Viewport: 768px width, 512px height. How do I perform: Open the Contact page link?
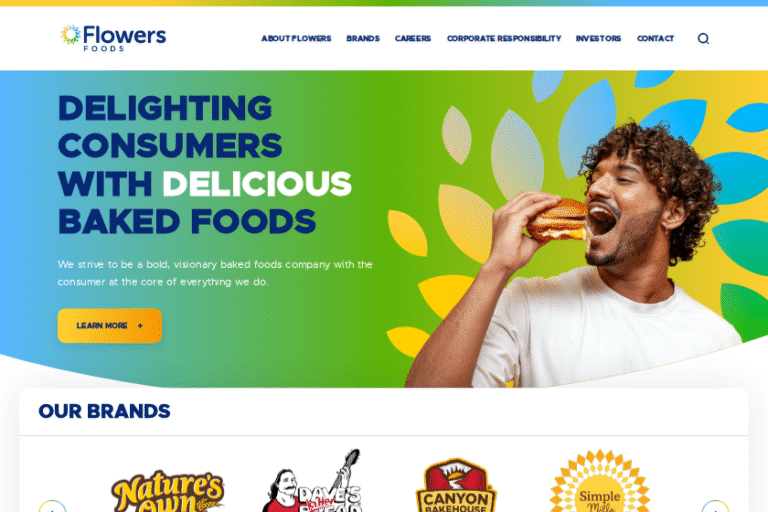pyautogui.click(x=655, y=38)
